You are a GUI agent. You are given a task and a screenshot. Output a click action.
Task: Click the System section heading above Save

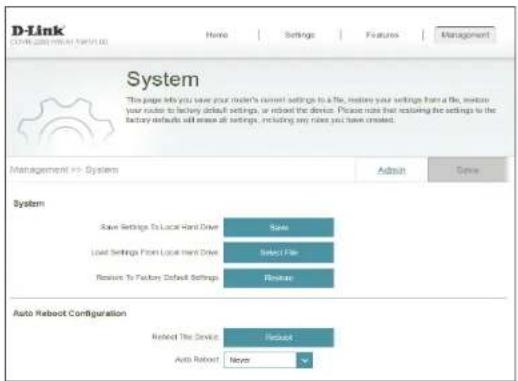coord(29,203)
